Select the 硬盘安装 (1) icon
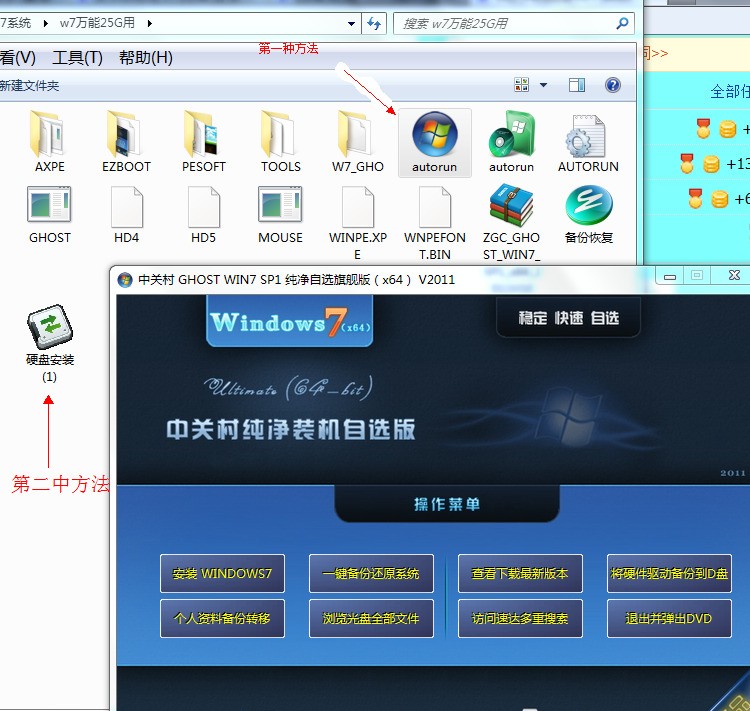Viewport: 750px width, 711px height. 50,344
